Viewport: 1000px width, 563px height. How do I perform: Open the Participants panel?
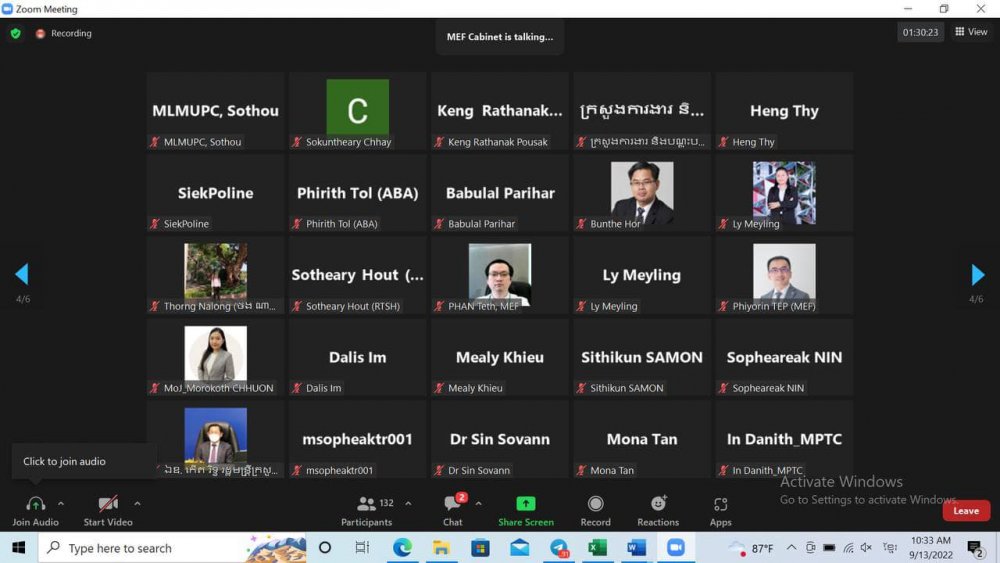pyautogui.click(x=367, y=511)
